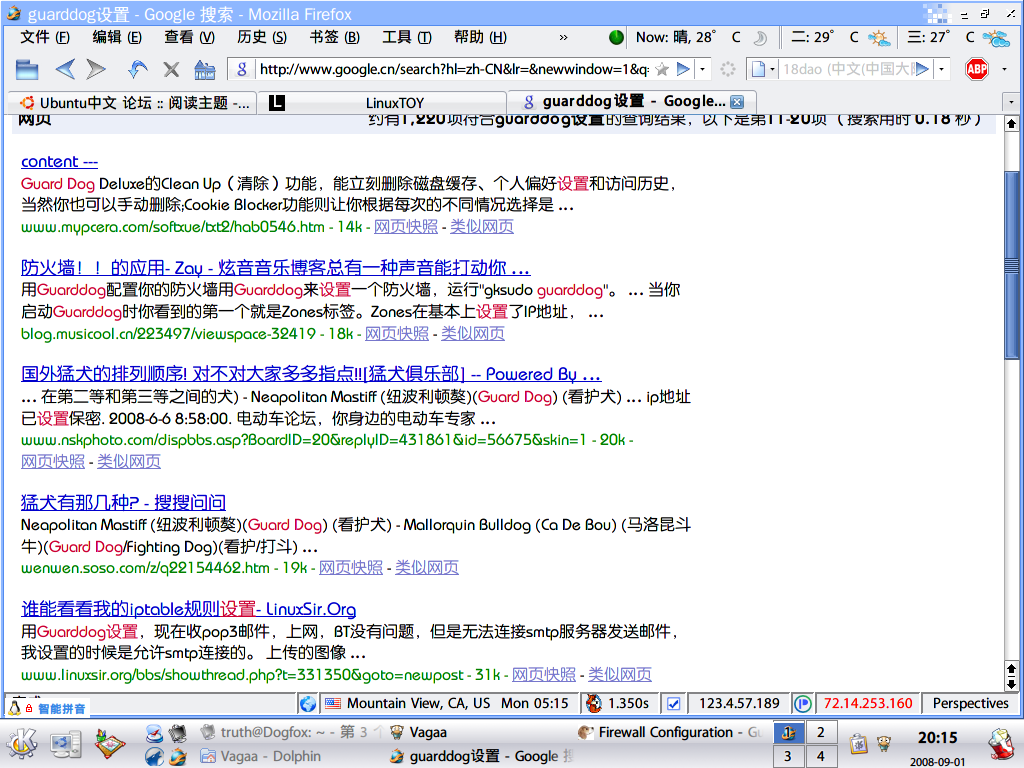The image size is (1024, 768).
Task: Open the home page icon
Action: click(x=204, y=69)
